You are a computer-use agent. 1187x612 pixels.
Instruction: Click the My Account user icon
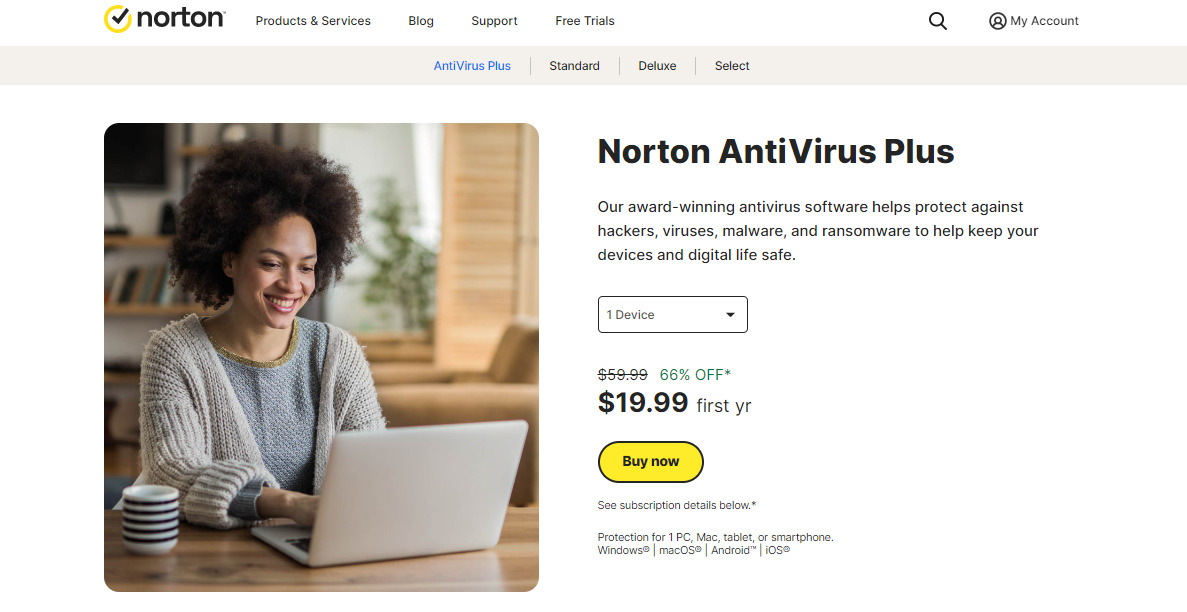(997, 21)
